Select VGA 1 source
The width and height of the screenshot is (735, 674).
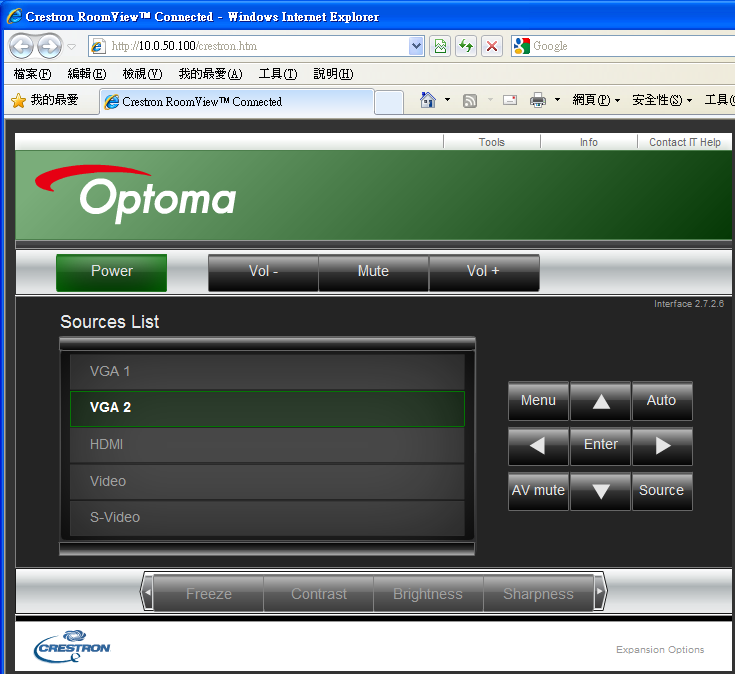[267, 371]
